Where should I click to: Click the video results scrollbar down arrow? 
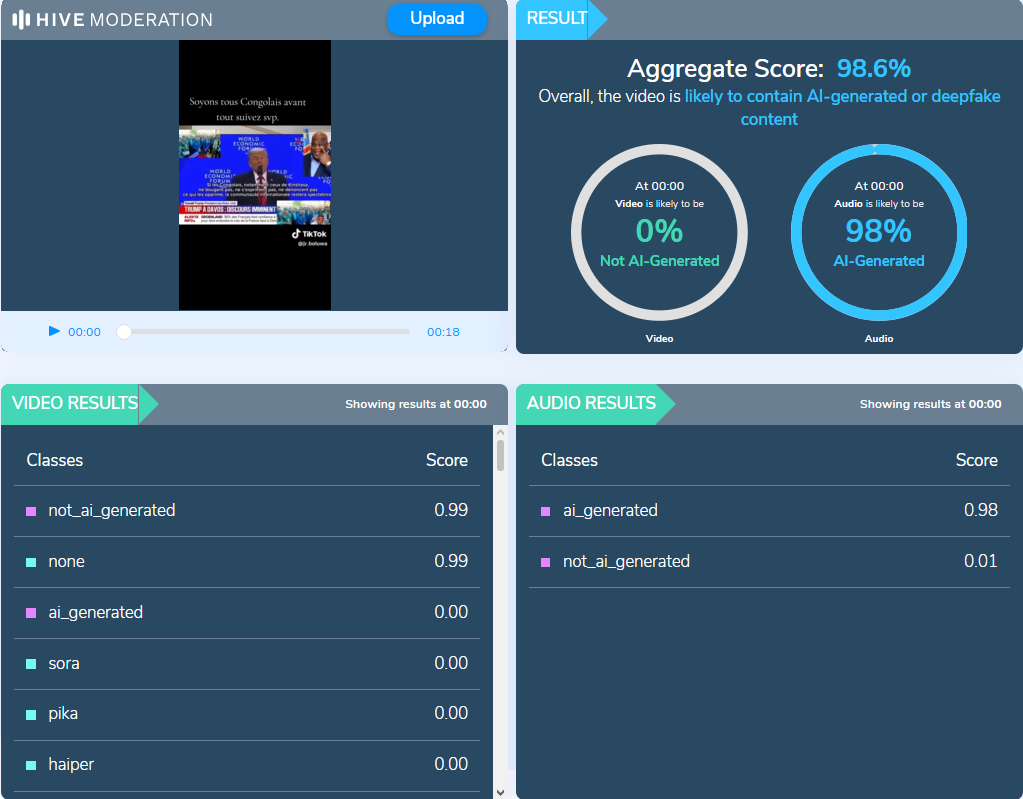500,791
